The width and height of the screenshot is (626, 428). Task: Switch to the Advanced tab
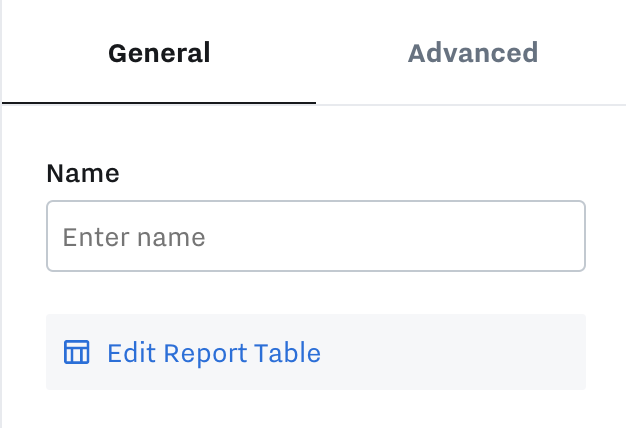click(x=473, y=52)
